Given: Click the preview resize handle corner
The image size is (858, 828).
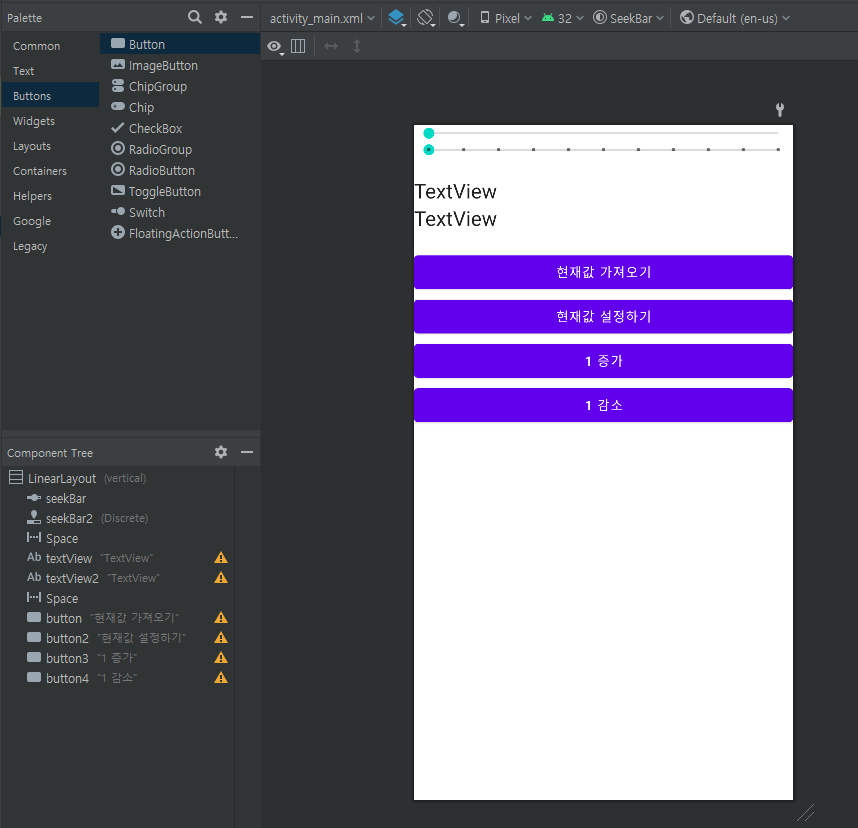Looking at the screenshot, I should click(805, 813).
